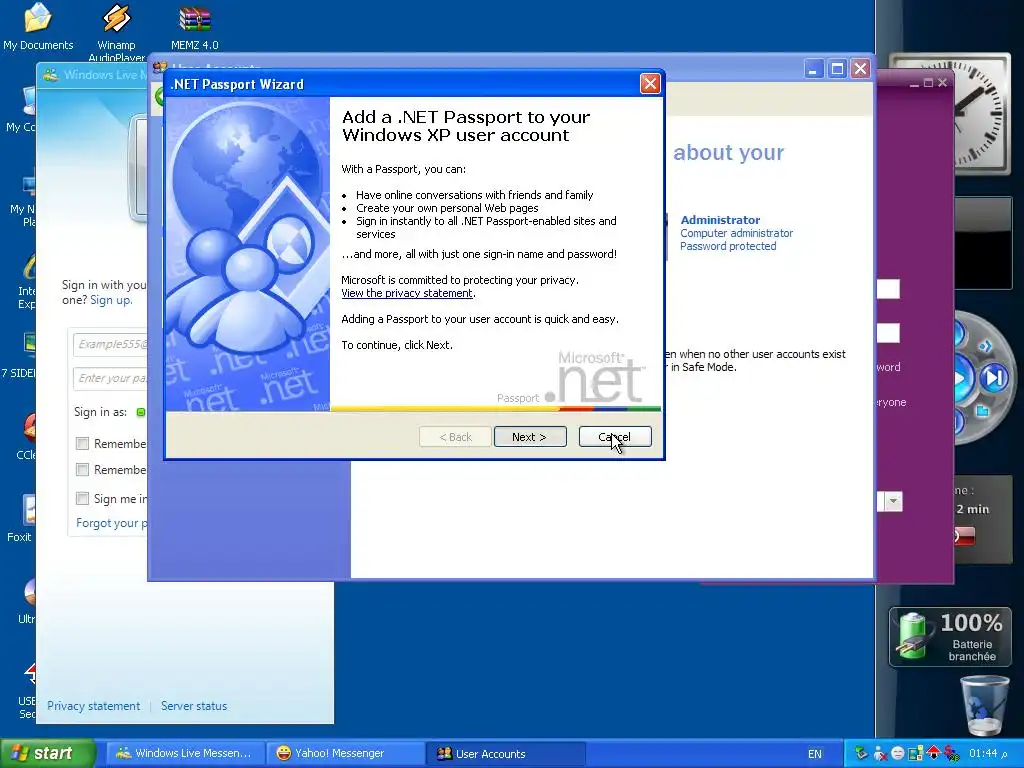
Task: Switch to Windows Live Messenger taskbar button
Action: click(x=184, y=754)
